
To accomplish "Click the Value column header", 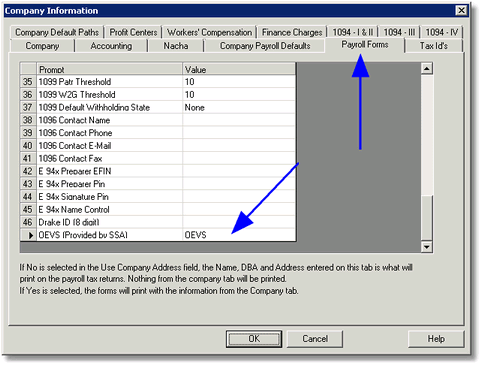I will pyautogui.click(x=239, y=69).
